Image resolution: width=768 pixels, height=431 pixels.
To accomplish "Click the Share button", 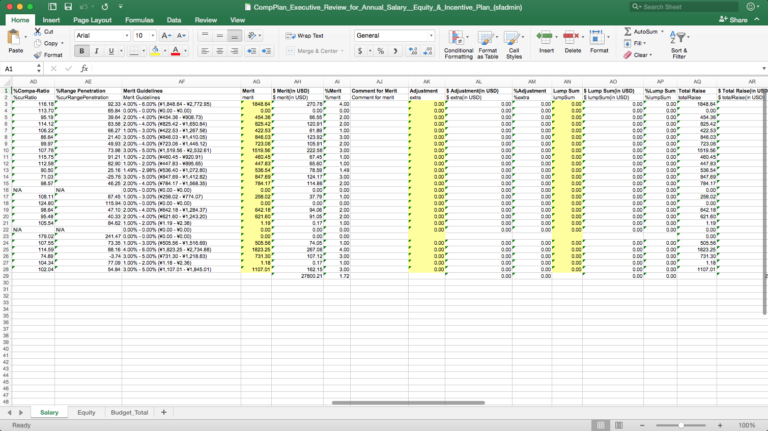I will click(735, 19).
